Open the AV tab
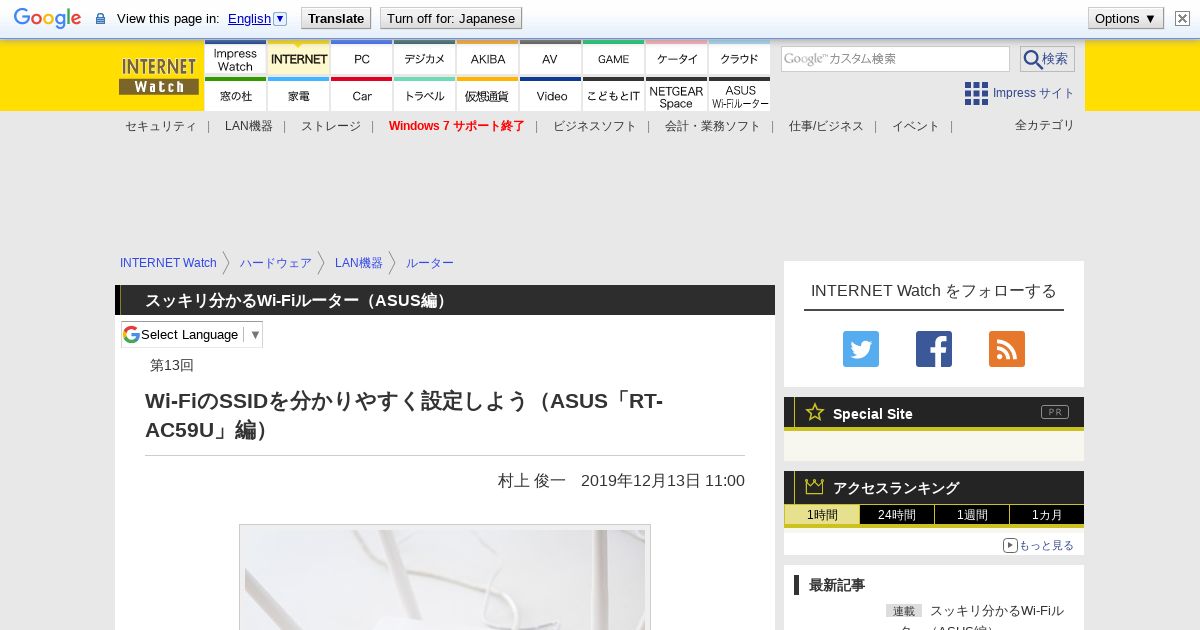Screen dimensions: 1200x630 pyautogui.click(x=550, y=58)
